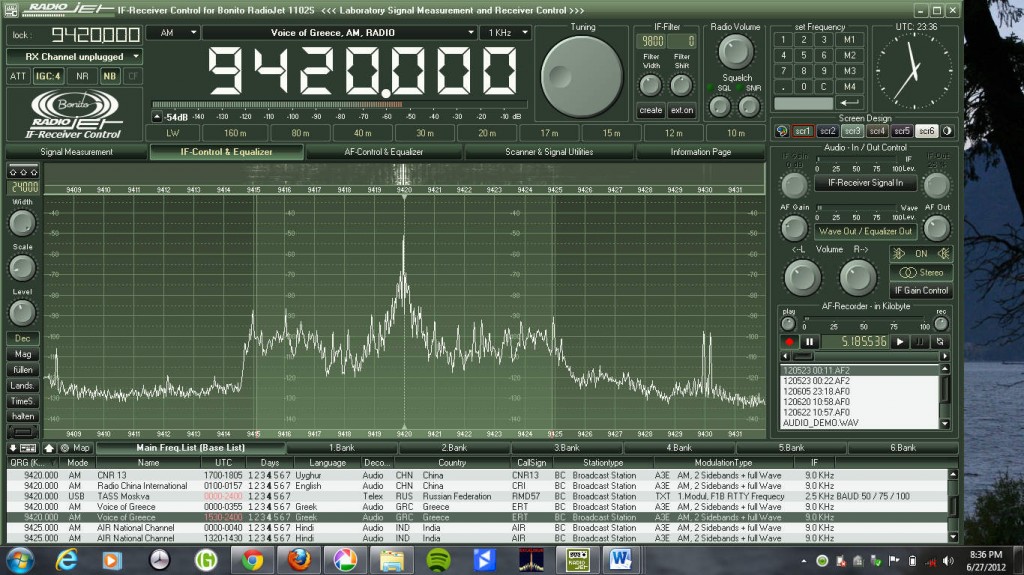The width and height of the screenshot is (1024, 575).
Task: Open the AM mode dropdown
Action: 172,33
